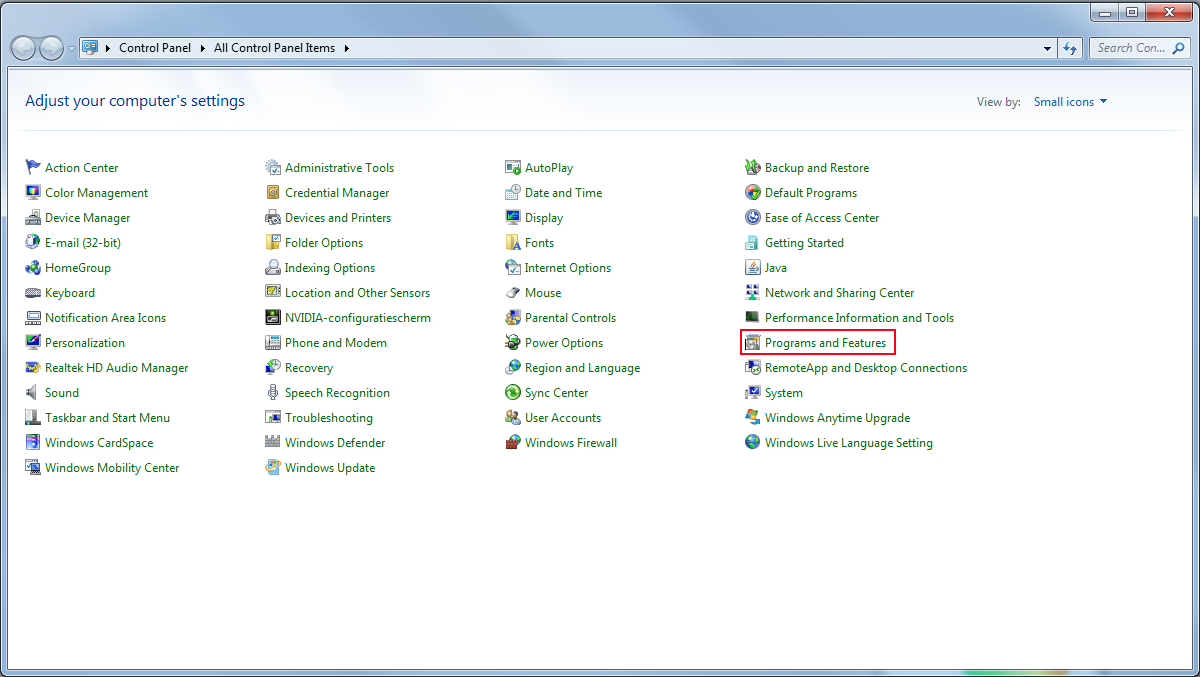Image resolution: width=1200 pixels, height=677 pixels.
Task: Open Java control panel
Action: 774,267
